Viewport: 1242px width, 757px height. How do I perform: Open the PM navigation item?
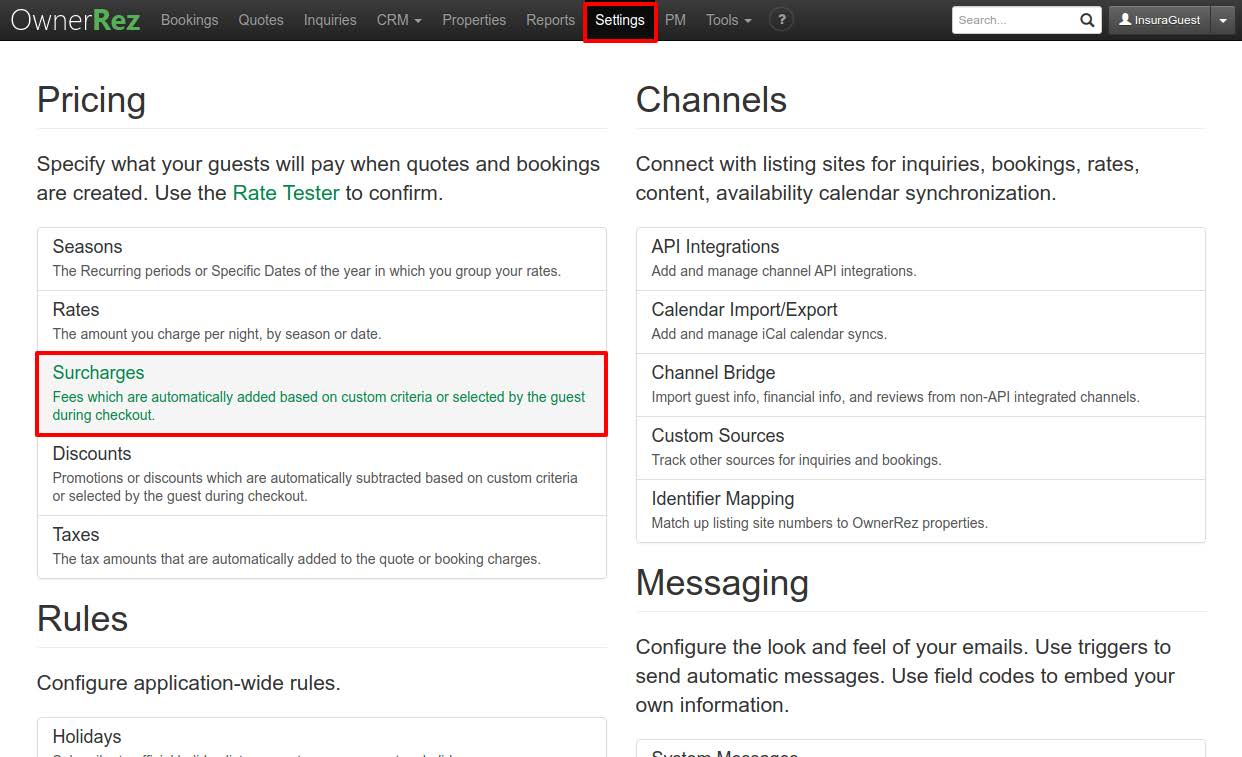(676, 20)
